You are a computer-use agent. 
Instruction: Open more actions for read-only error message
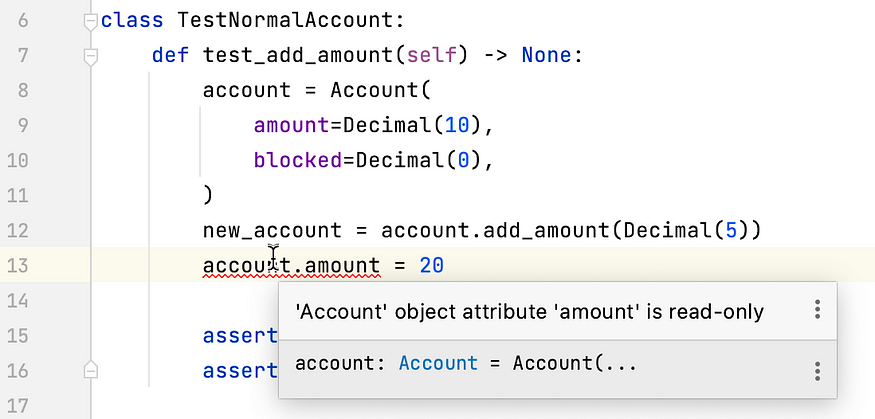click(817, 310)
